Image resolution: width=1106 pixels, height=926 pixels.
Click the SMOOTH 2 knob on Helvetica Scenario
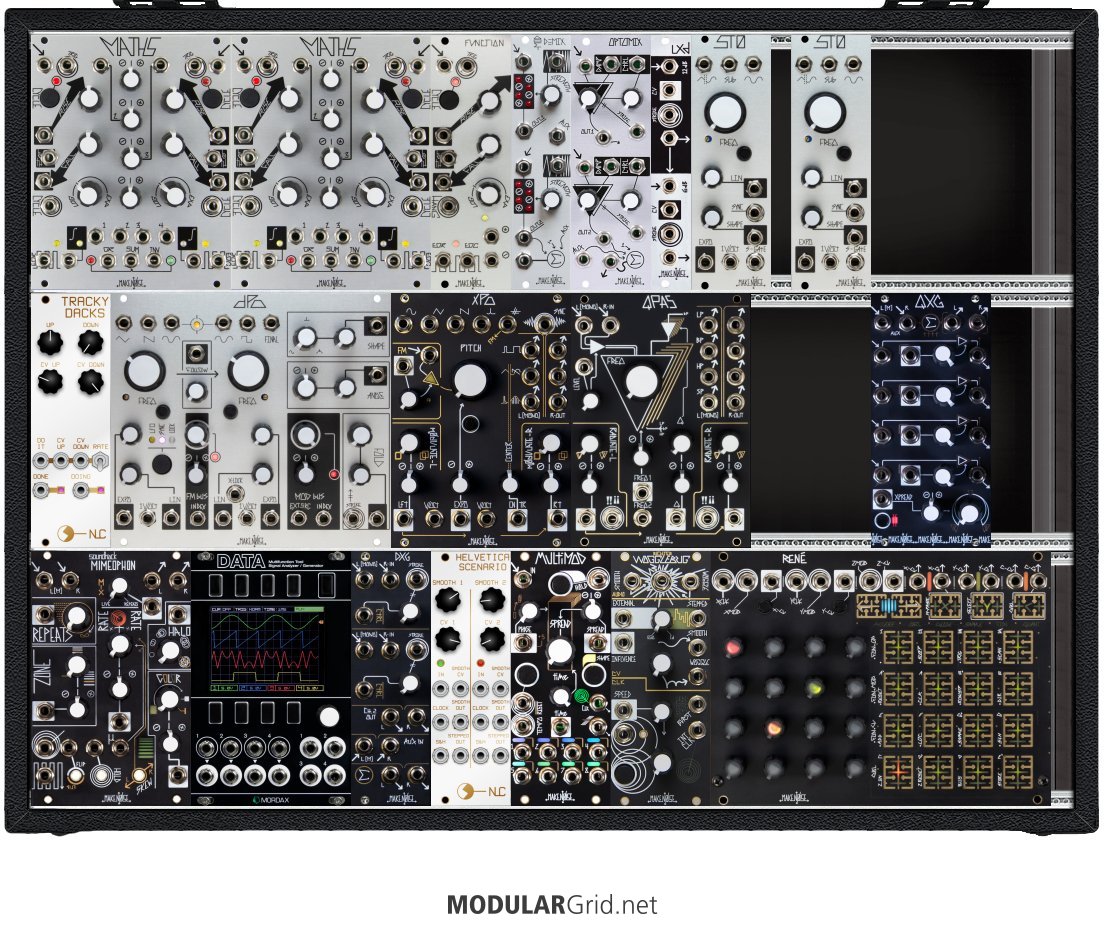[x=491, y=601]
